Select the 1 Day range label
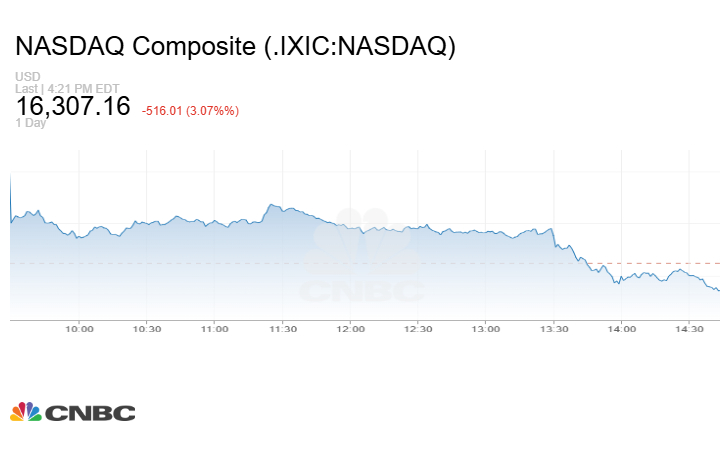The height and width of the screenshot is (450, 720). [31, 123]
